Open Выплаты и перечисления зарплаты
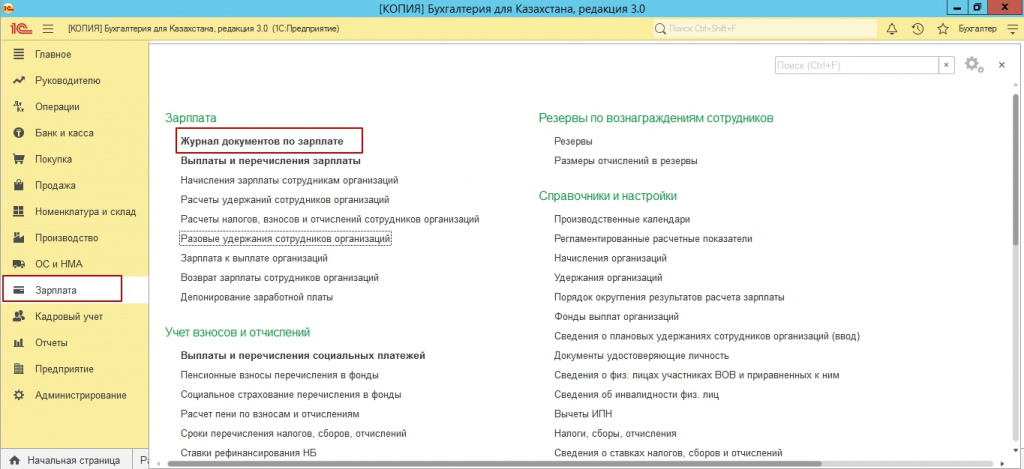Viewport: 1024px width, 469px height. tap(270, 160)
